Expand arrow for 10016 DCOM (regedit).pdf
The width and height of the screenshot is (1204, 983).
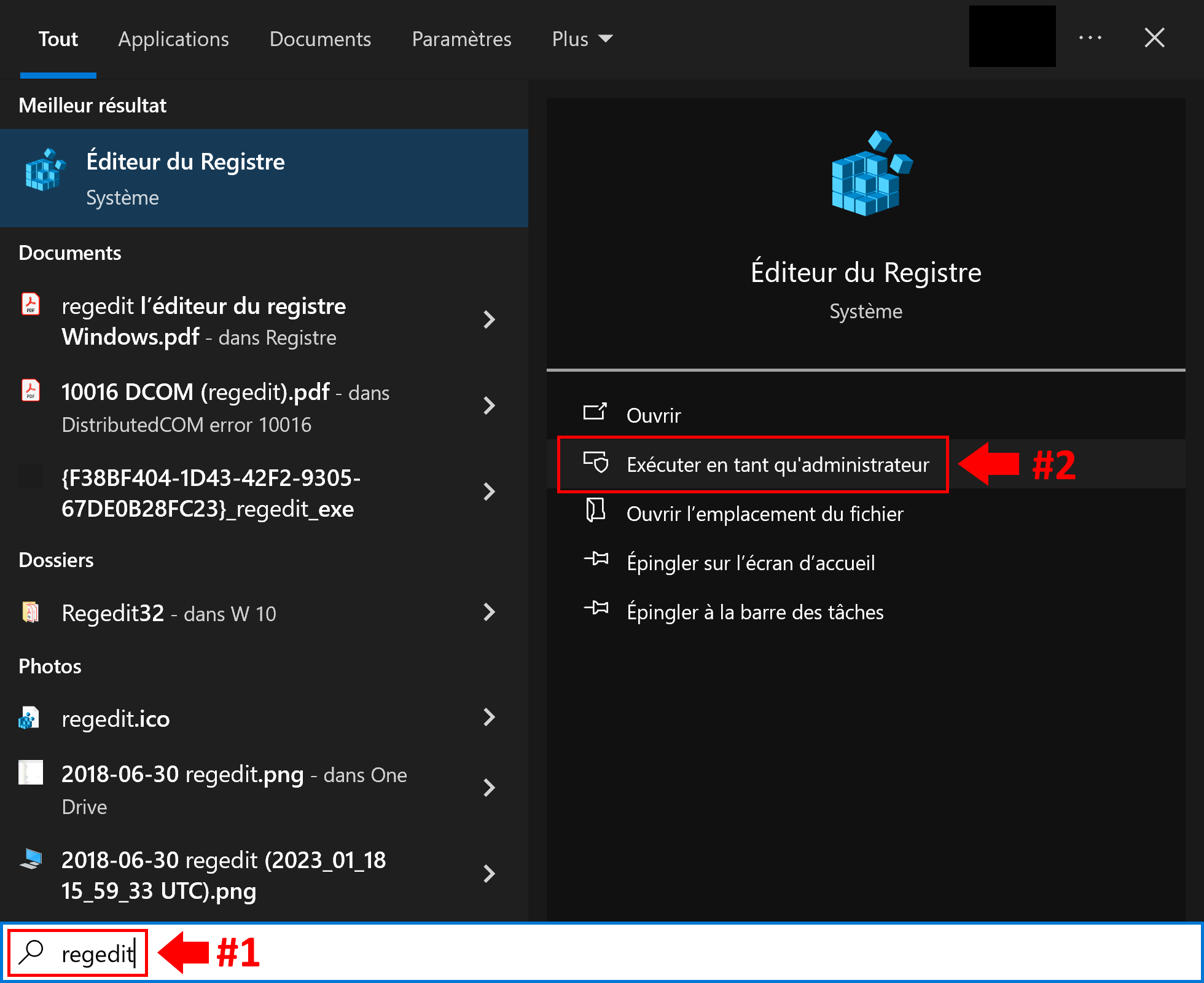(489, 405)
